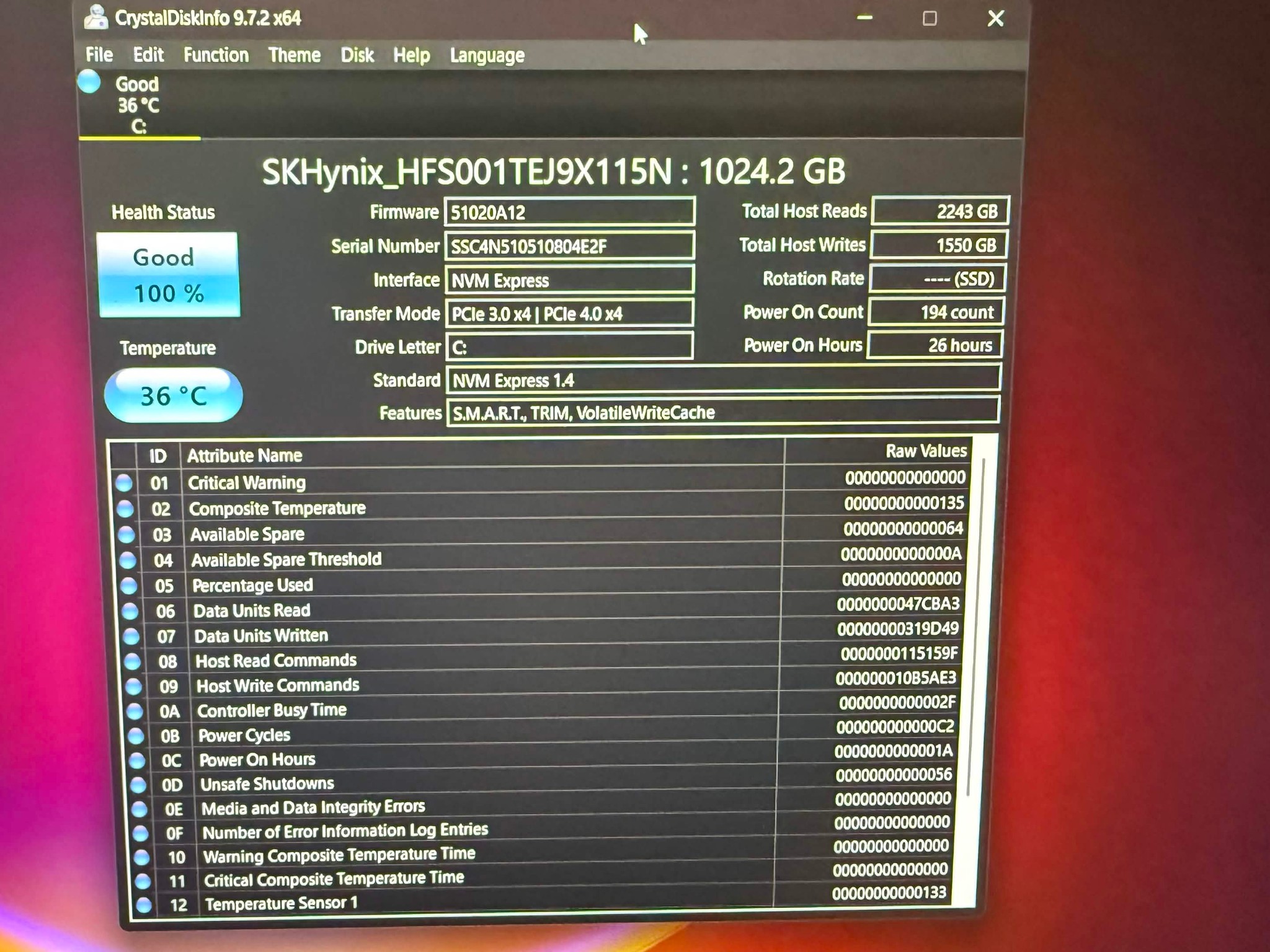Click the status circle beside Temperature Sensor 1
The image size is (1270, 952).
coord(144,905)
